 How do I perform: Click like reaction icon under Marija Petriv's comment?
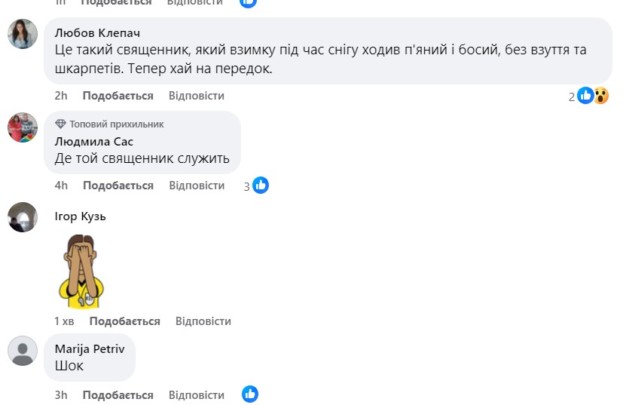click(x=250, y=394)
